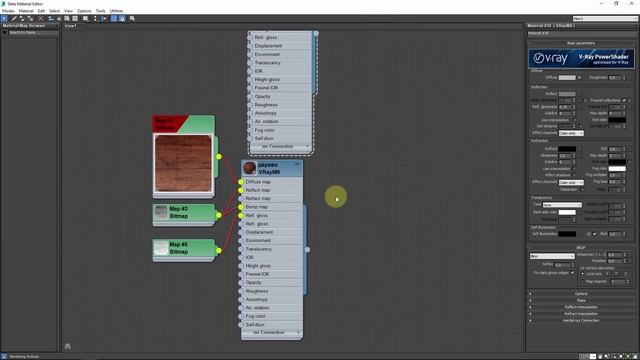The height and width of the screenshot is (360, 640).
Task: Click Map #3 Bitmap output socket
Action: point(219,215)
